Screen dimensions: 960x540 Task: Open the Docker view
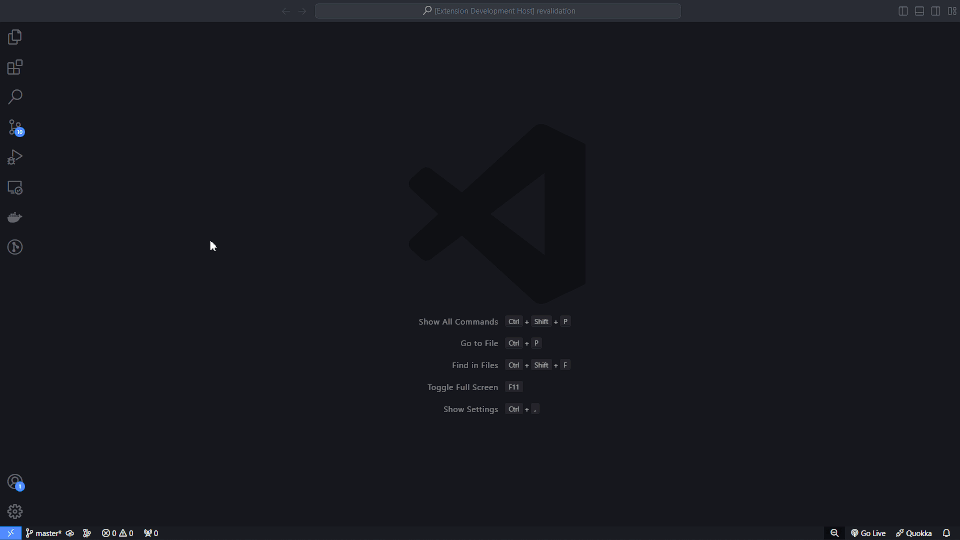[x=15, y=217]
